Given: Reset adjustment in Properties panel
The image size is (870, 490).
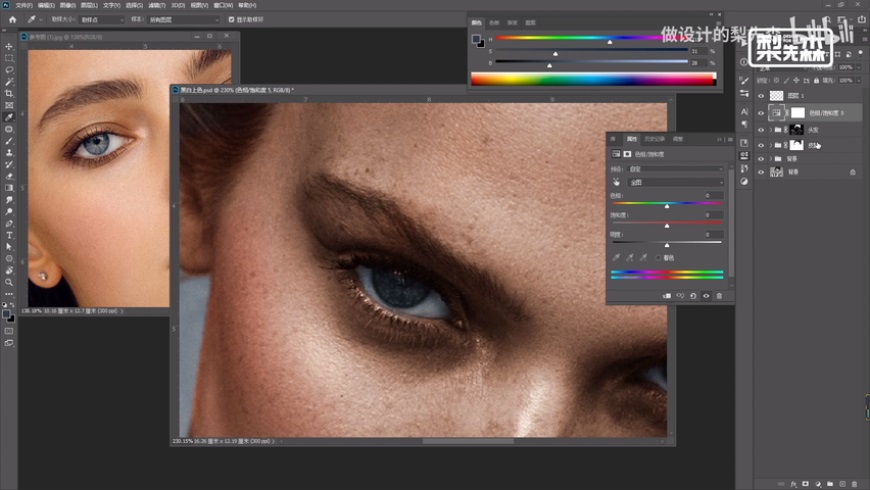Looking at the screenshot, I should pos(693,296).
